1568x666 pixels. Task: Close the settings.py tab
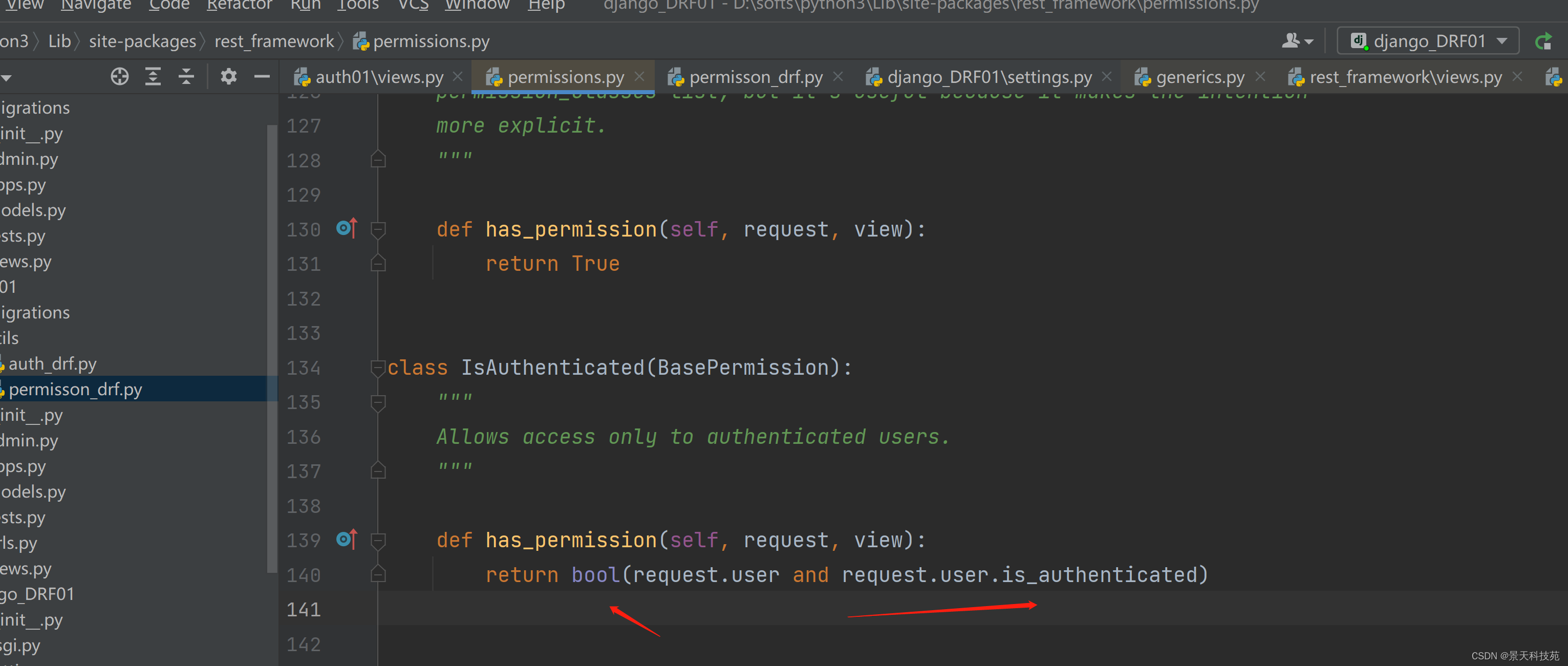1107,77
